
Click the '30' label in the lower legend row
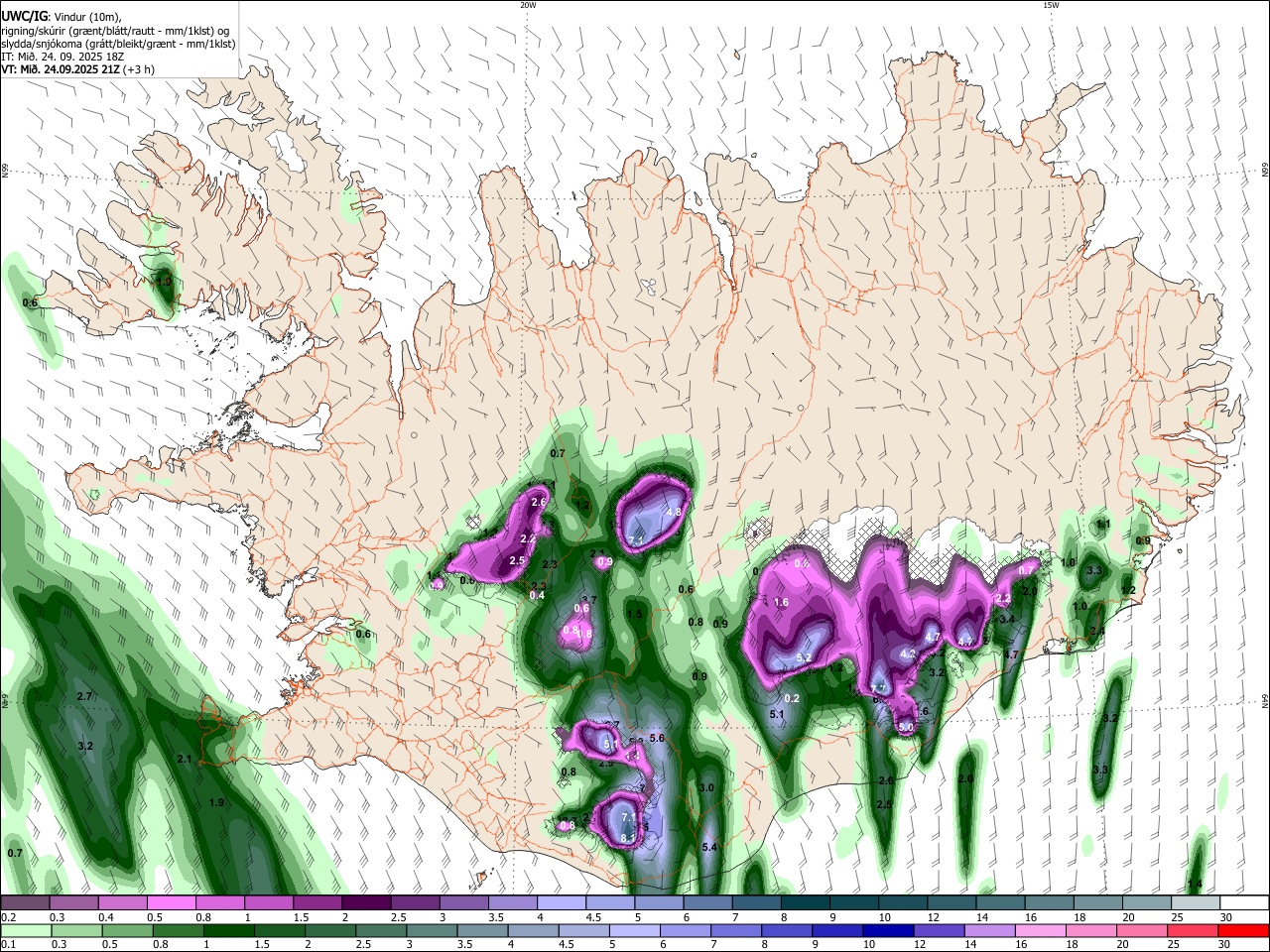click(1226, 945)
